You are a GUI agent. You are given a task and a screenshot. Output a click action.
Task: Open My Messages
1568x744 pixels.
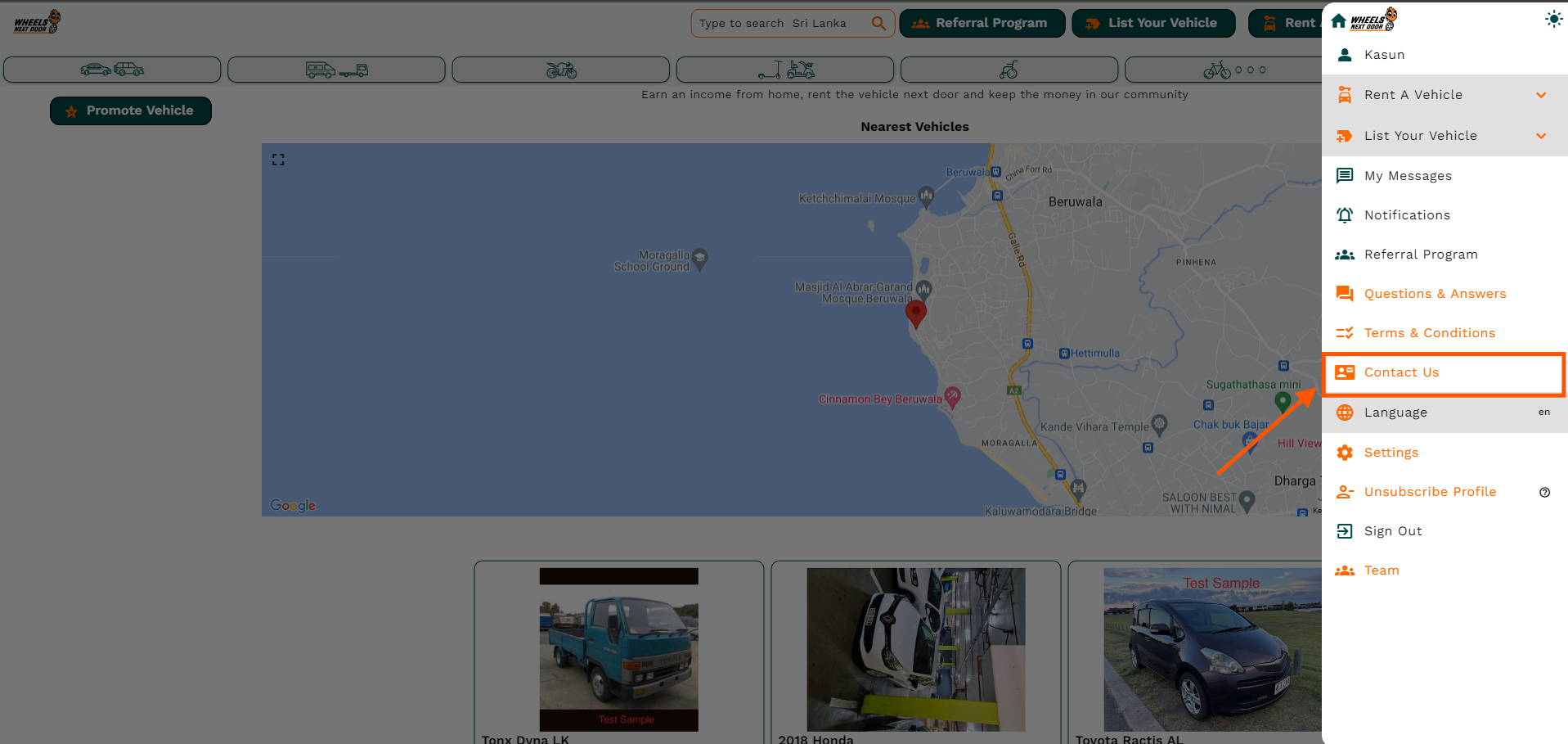click(1408, 176)
